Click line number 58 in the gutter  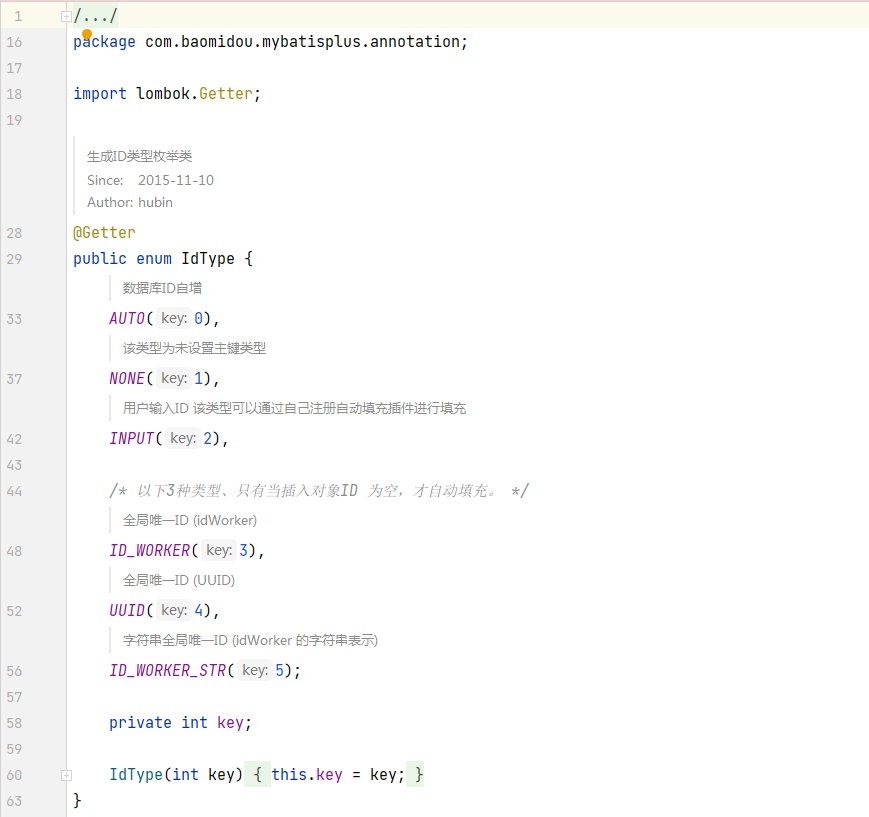(x=14, y=723)
